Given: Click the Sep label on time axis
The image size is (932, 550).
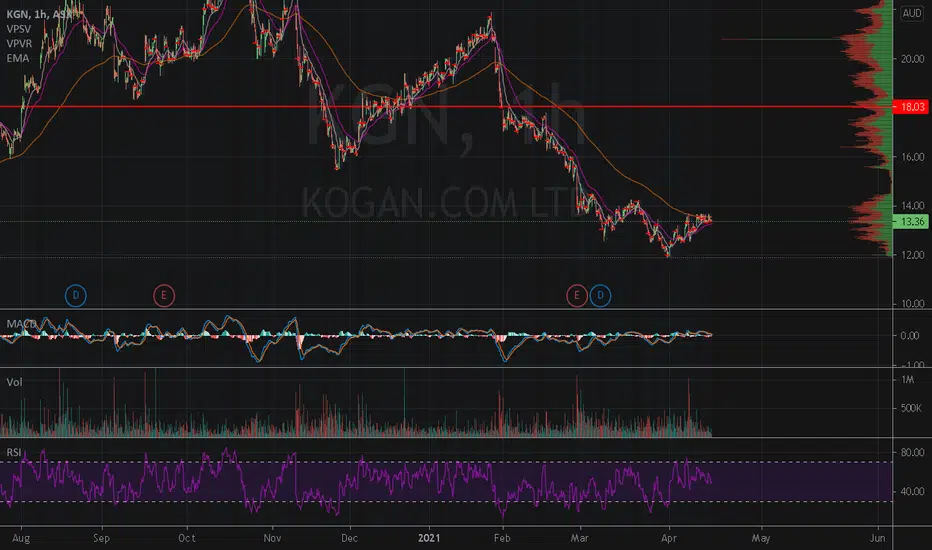Looking at the screenshot, I should click(x=102, y=538).
